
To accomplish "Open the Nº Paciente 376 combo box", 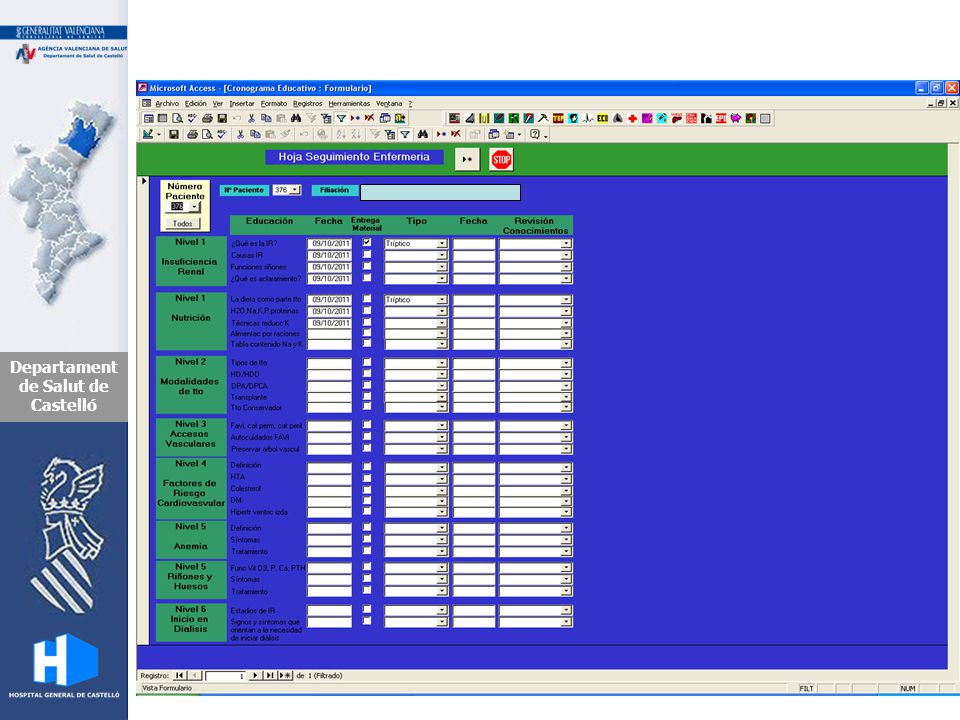I will [294, 190].
